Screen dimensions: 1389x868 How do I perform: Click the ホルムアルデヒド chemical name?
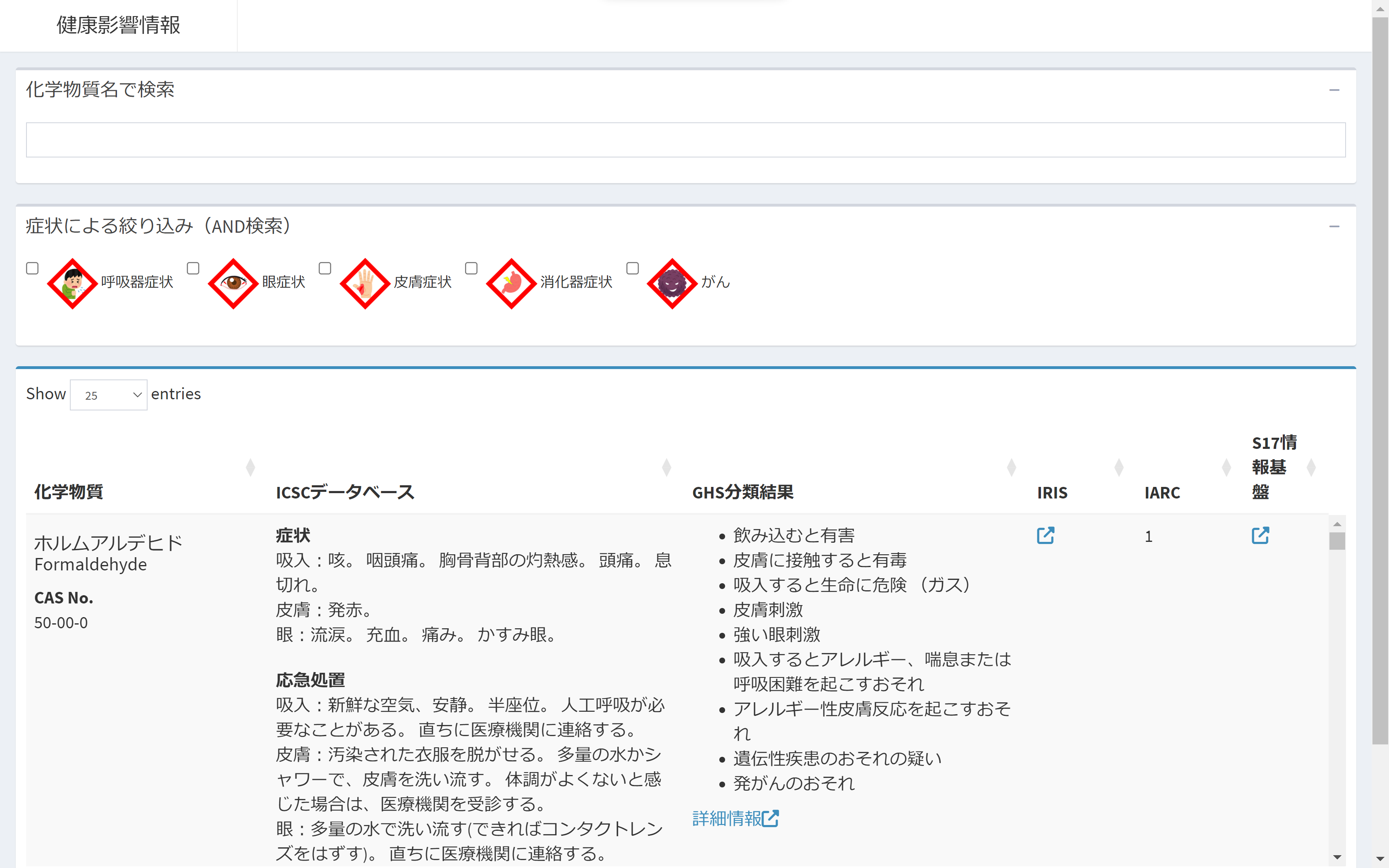[108, 542]
